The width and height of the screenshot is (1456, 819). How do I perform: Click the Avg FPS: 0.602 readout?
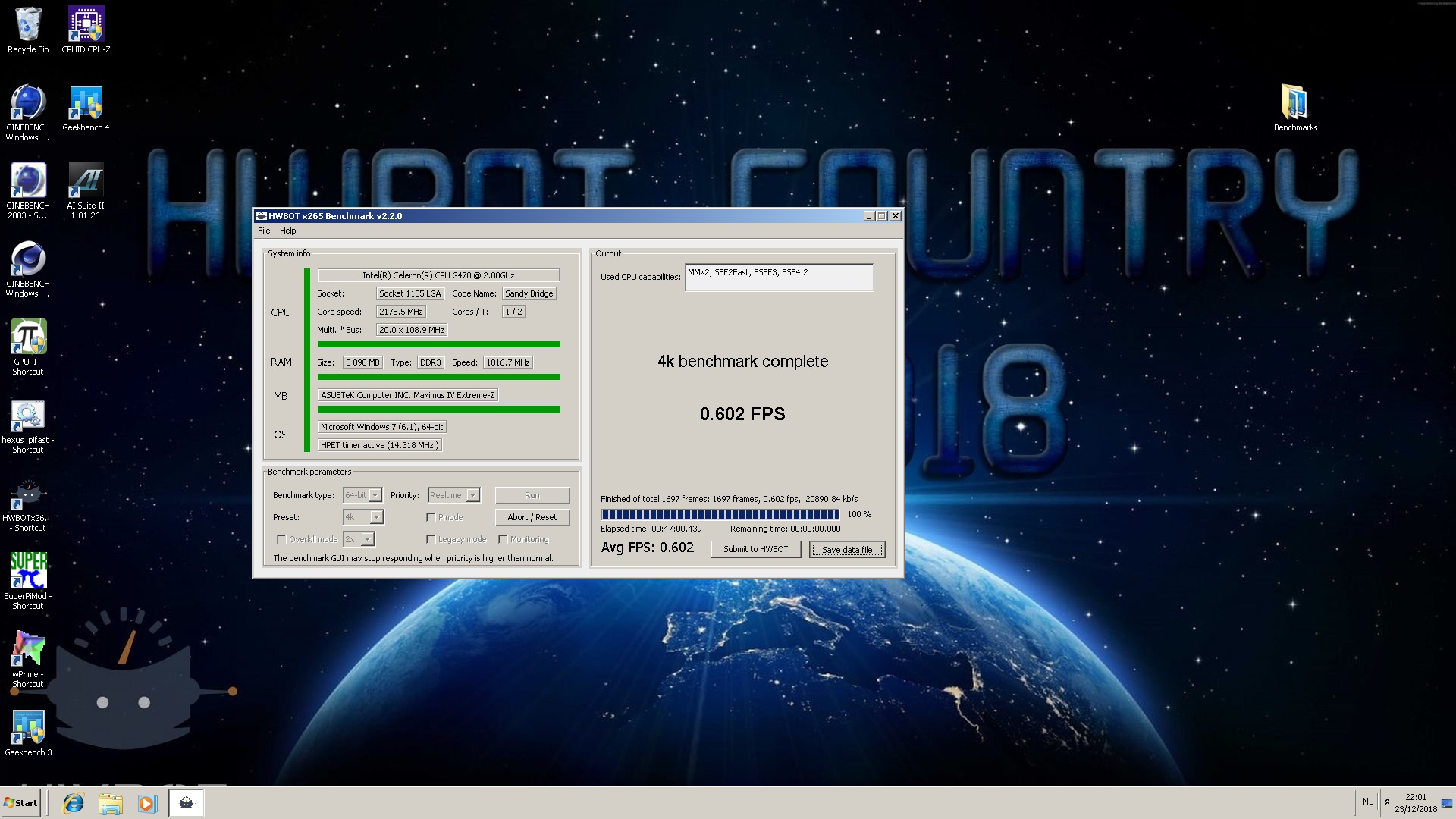[x=647, y=548]
